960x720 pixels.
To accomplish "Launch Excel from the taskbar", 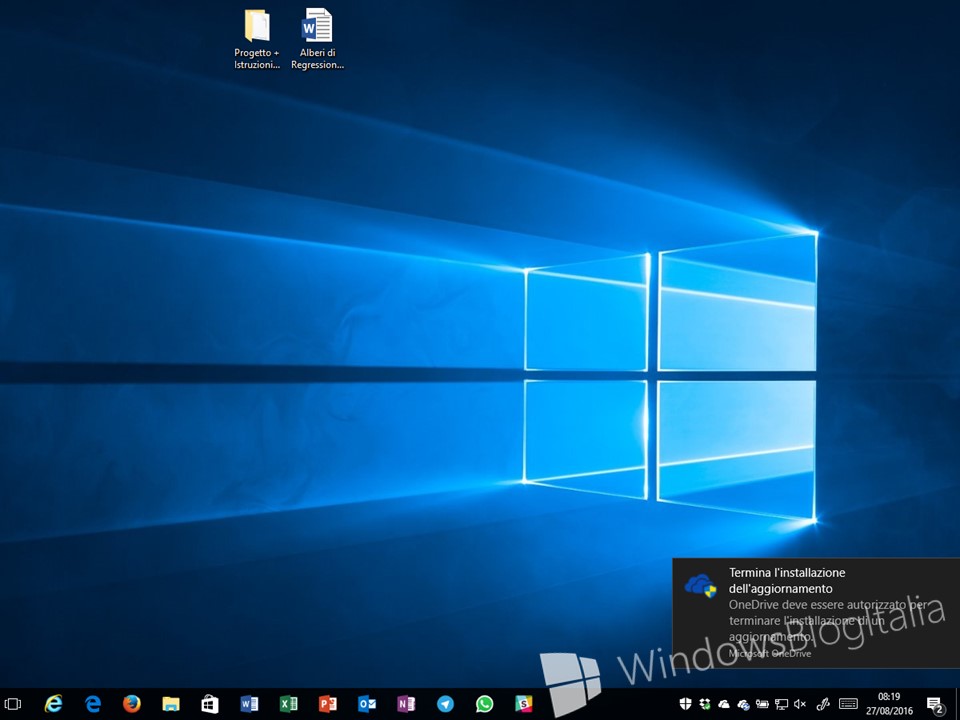I will click(x=288, y=704).
